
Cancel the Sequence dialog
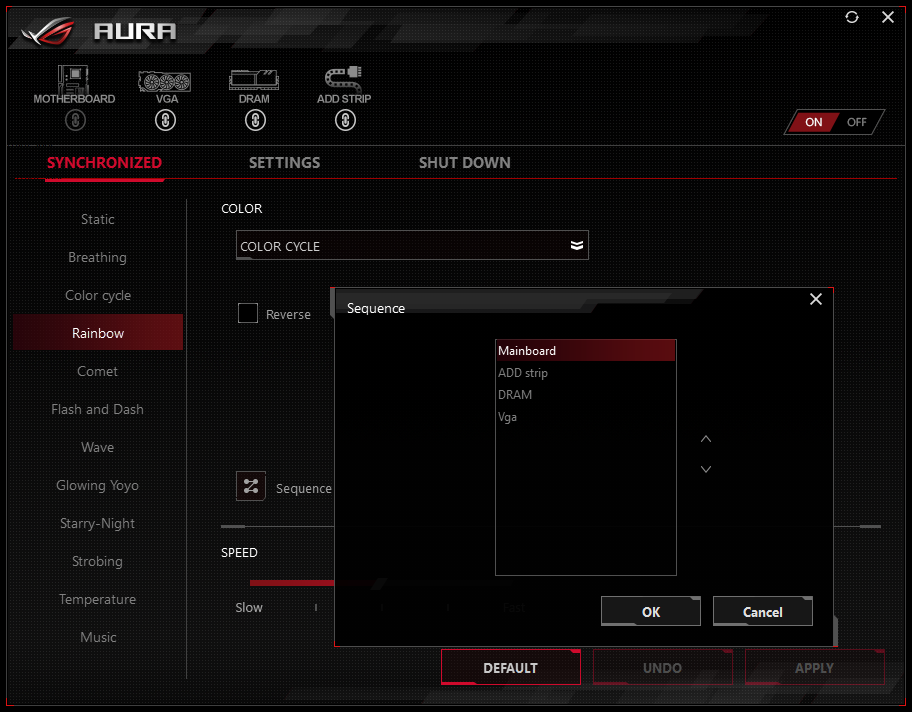point(763,611)
